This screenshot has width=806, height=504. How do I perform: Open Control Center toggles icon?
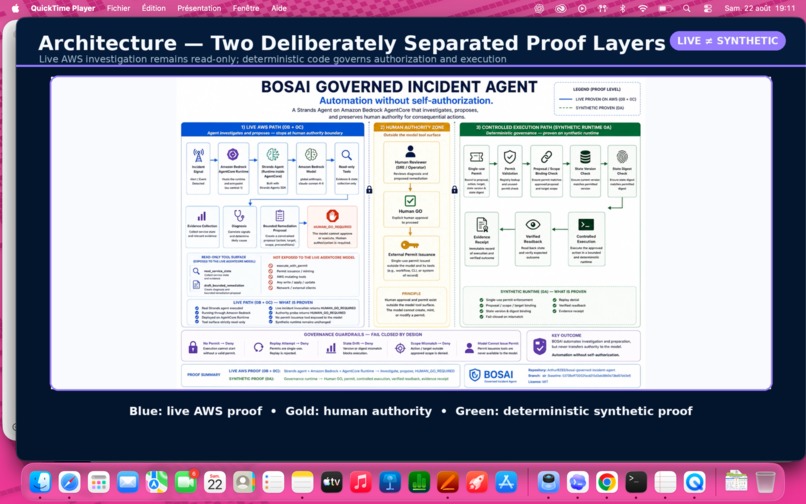coord(708,8)
